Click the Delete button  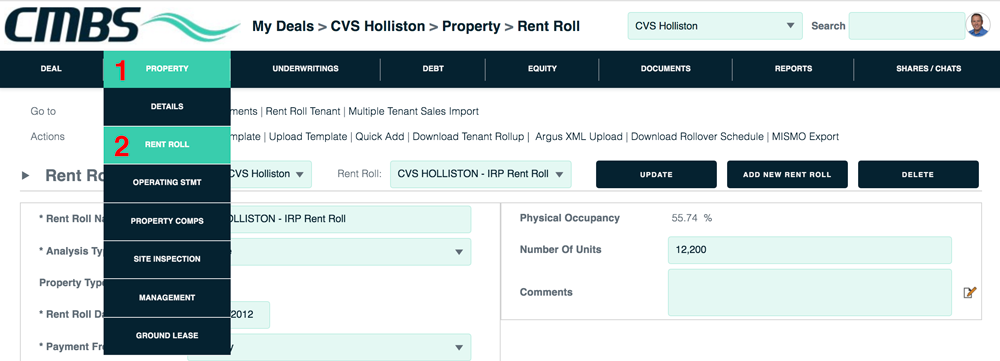tap(918, 174)
